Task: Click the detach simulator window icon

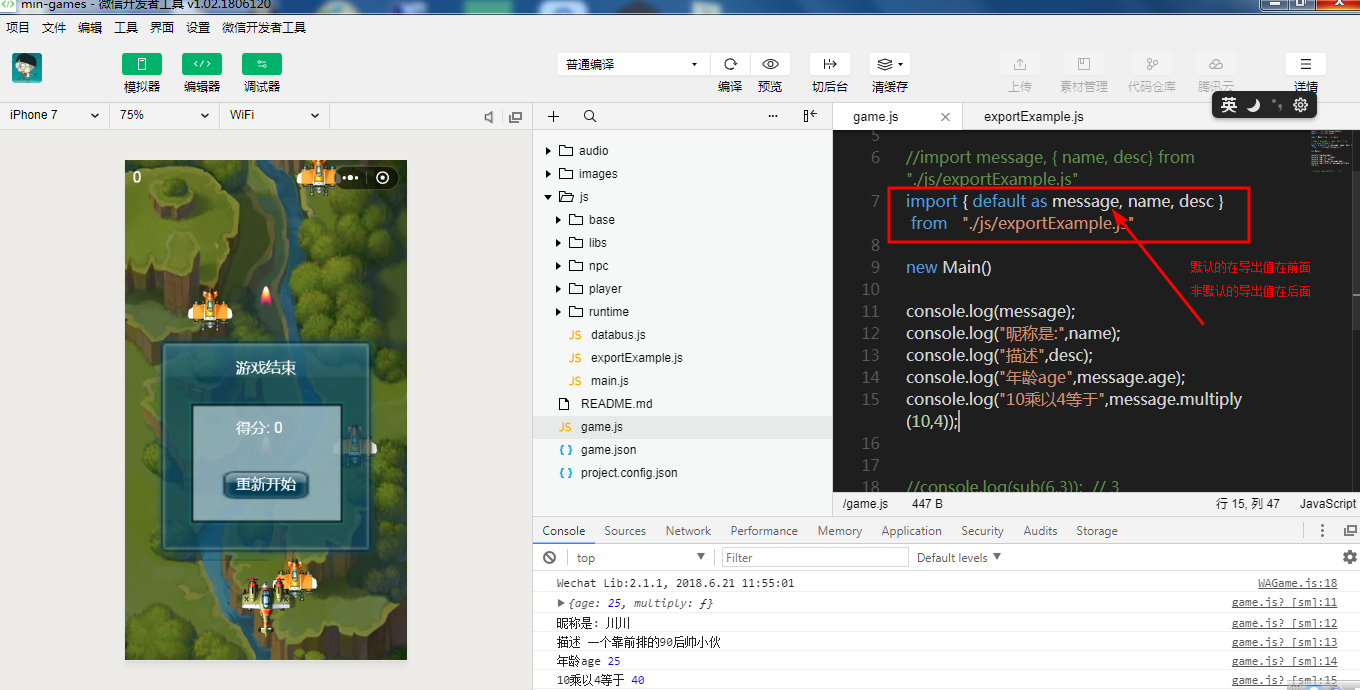Action: [x=516, y=117]
